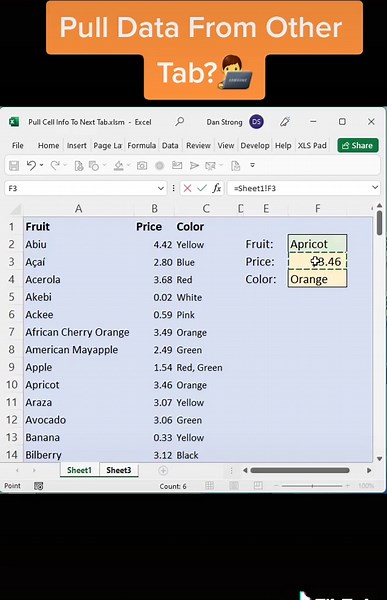Click the envelope email icon in toolbar

click(177, 165)
